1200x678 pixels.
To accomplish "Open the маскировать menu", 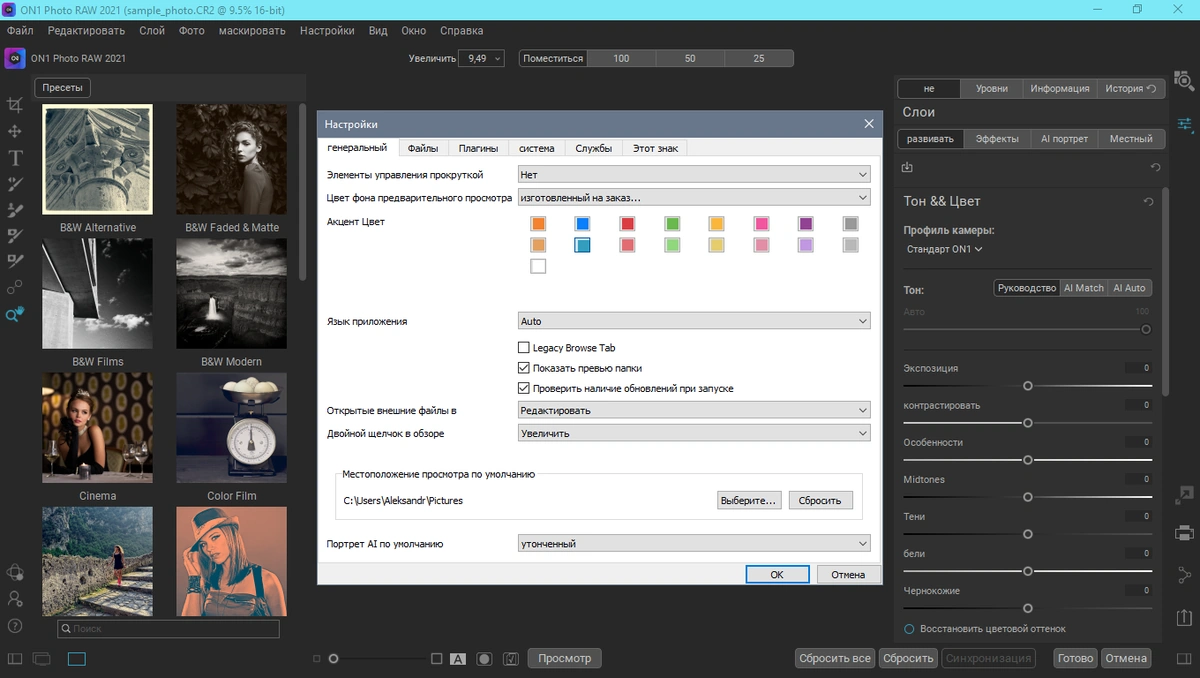I will (252, 31).
